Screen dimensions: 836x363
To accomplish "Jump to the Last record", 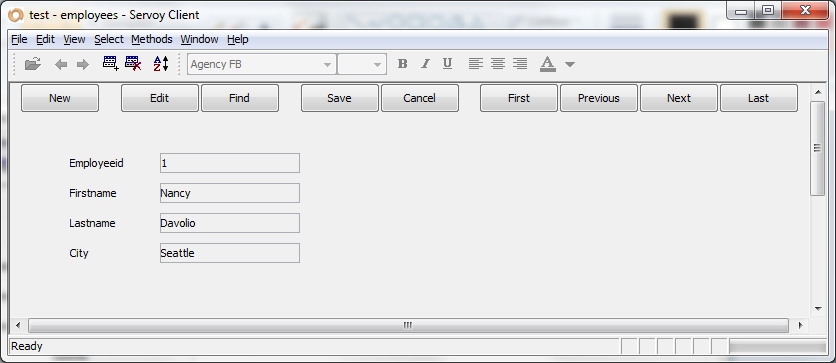I will [759, 98].
